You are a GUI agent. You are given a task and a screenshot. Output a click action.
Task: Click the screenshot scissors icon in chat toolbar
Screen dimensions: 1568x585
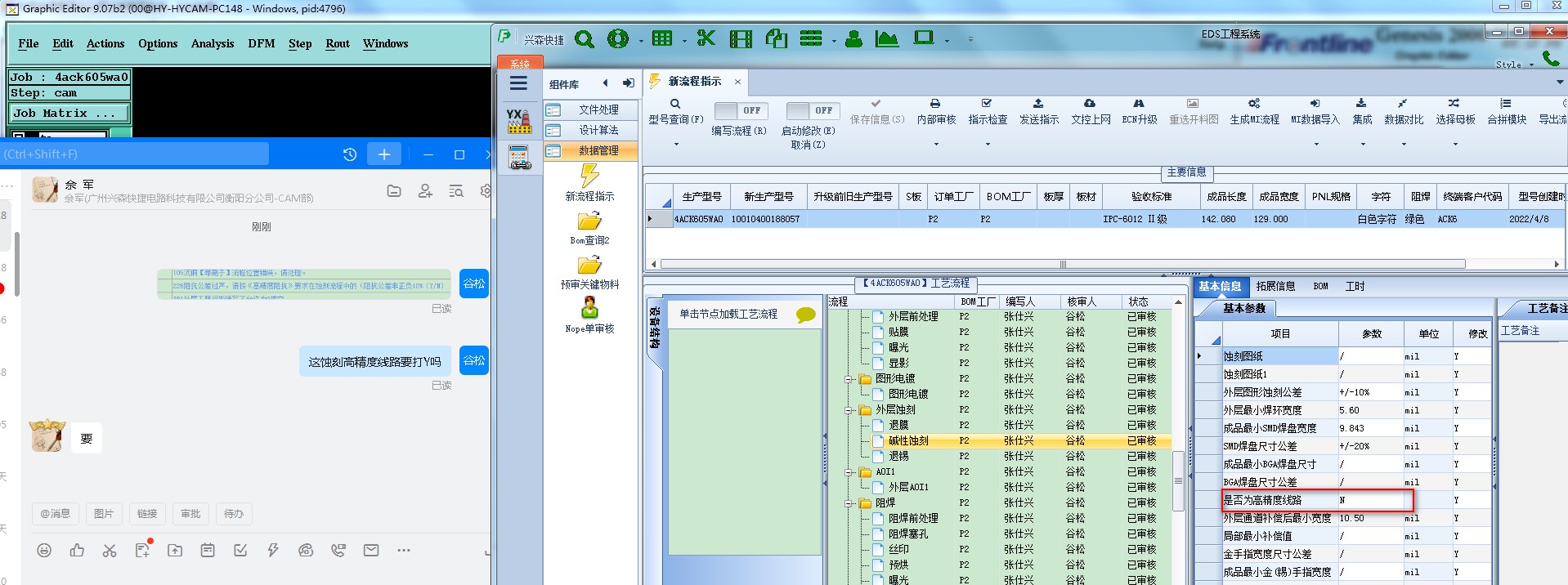110,551
